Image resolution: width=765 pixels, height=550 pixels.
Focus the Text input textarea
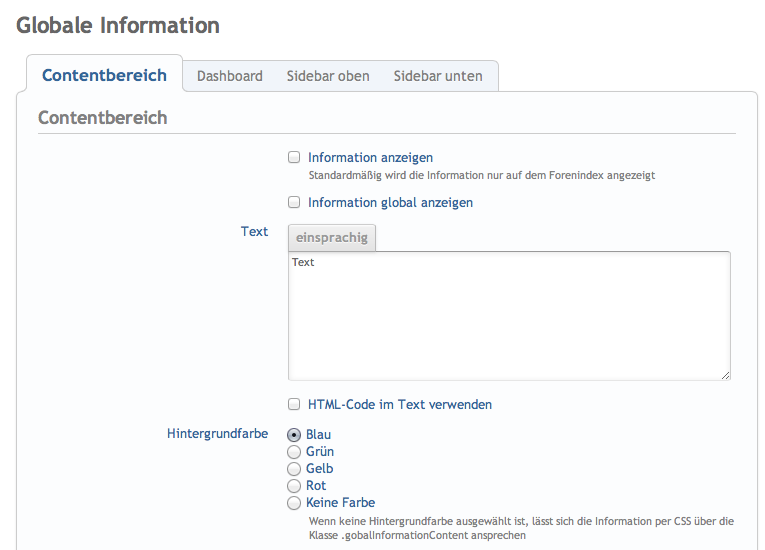tap(509, 315)
